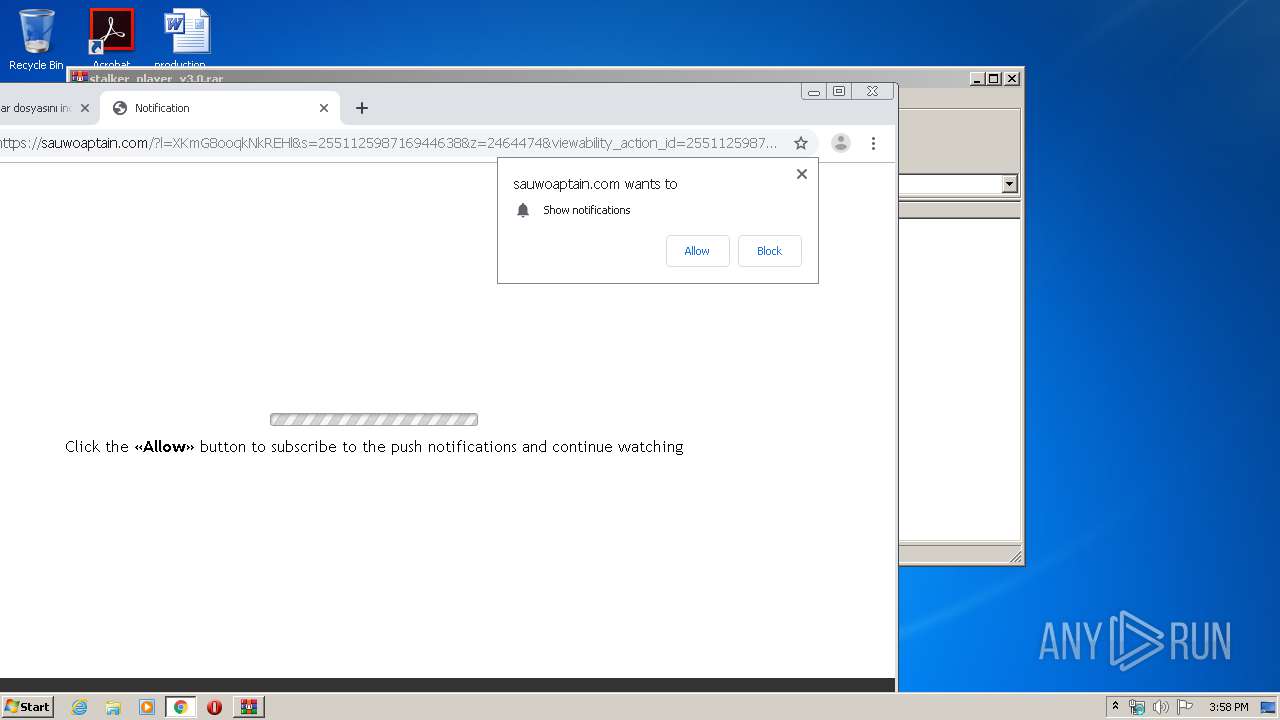Viewport: 1280px width, 720px height.
Task: Maximize the WinRAR window
Action: coord(994,78)
